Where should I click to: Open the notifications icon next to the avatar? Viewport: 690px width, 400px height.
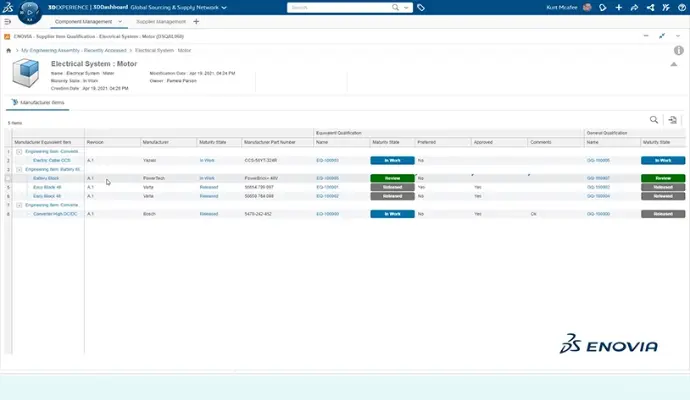tap(602, 7)
